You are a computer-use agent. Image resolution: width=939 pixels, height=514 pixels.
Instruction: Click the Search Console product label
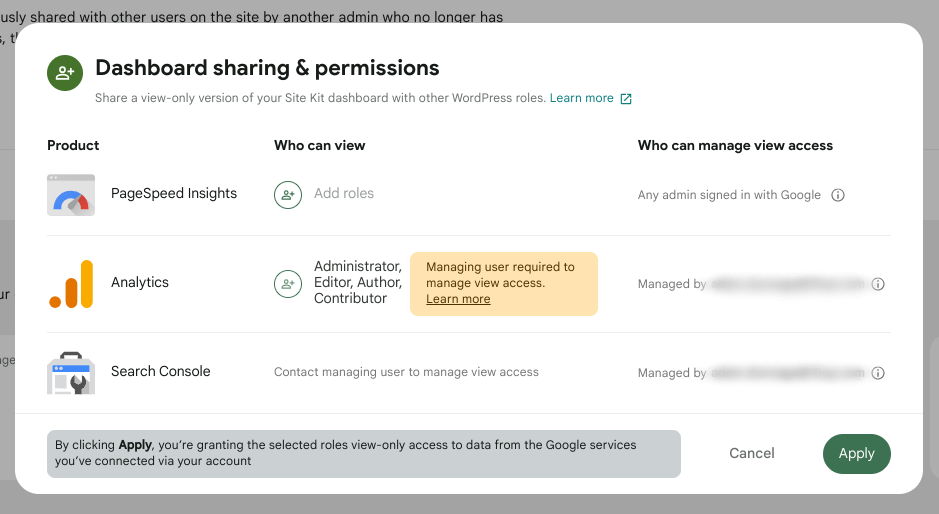coord(160,371)
